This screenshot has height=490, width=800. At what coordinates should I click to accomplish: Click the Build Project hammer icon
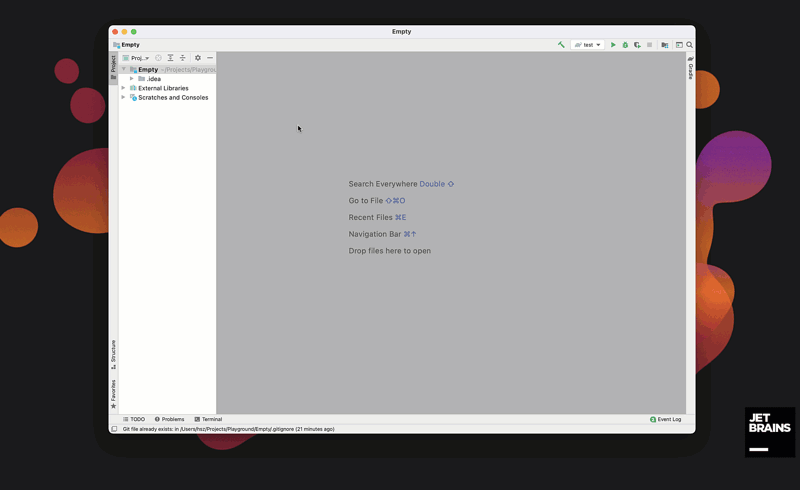561,45
